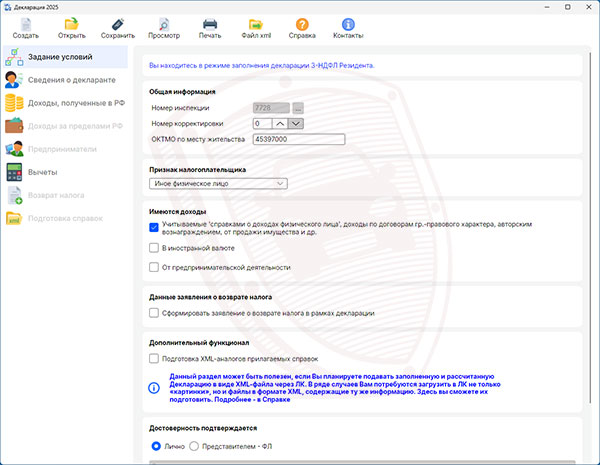This screenshot has width=600, height=465.
Task: Tick От предпринимательской деятельности checkbox
Action: pyautogui.click(x=154, y=267)
